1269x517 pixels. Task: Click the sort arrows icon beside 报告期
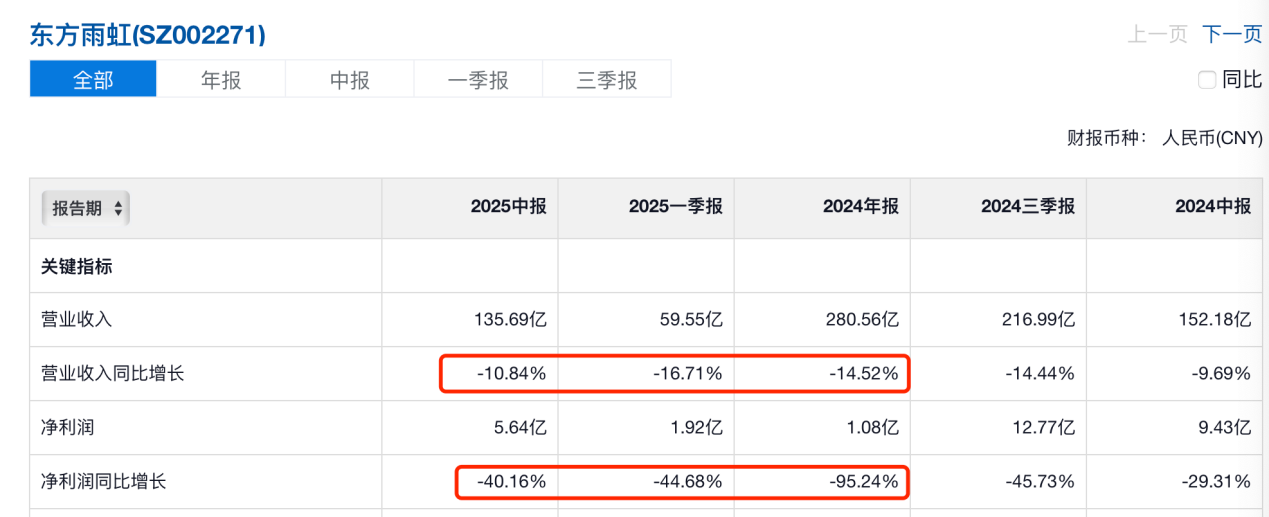(x=118, y=208)
